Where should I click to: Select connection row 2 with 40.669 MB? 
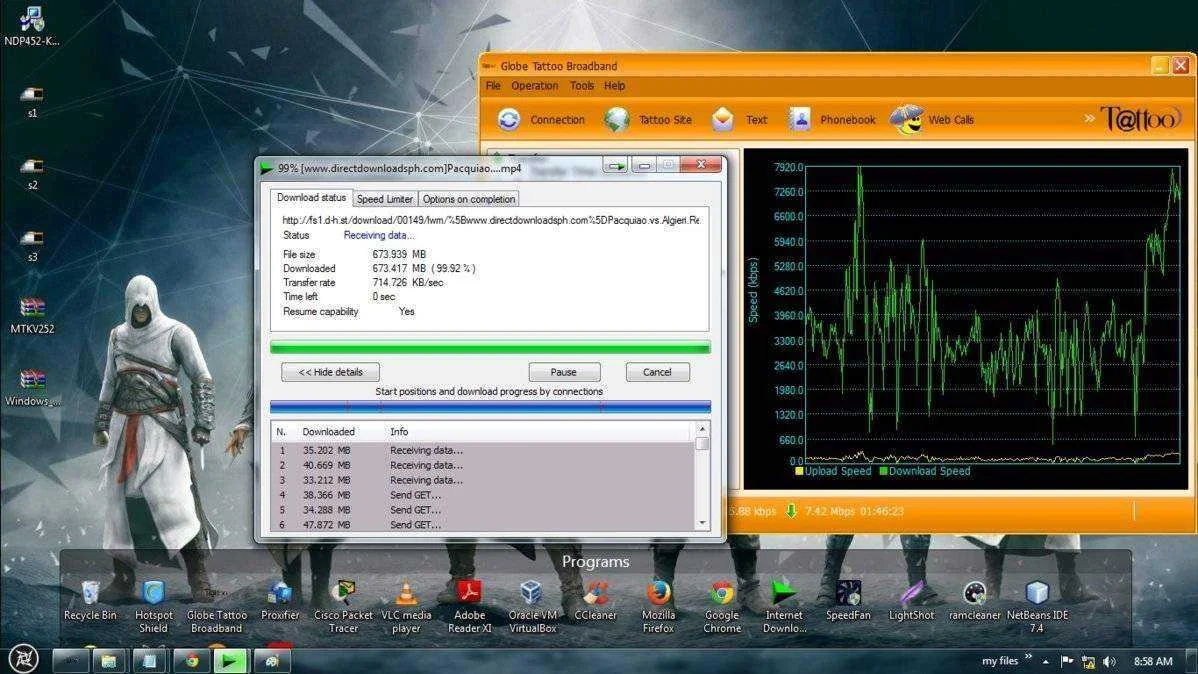click(x=483, y=465)
